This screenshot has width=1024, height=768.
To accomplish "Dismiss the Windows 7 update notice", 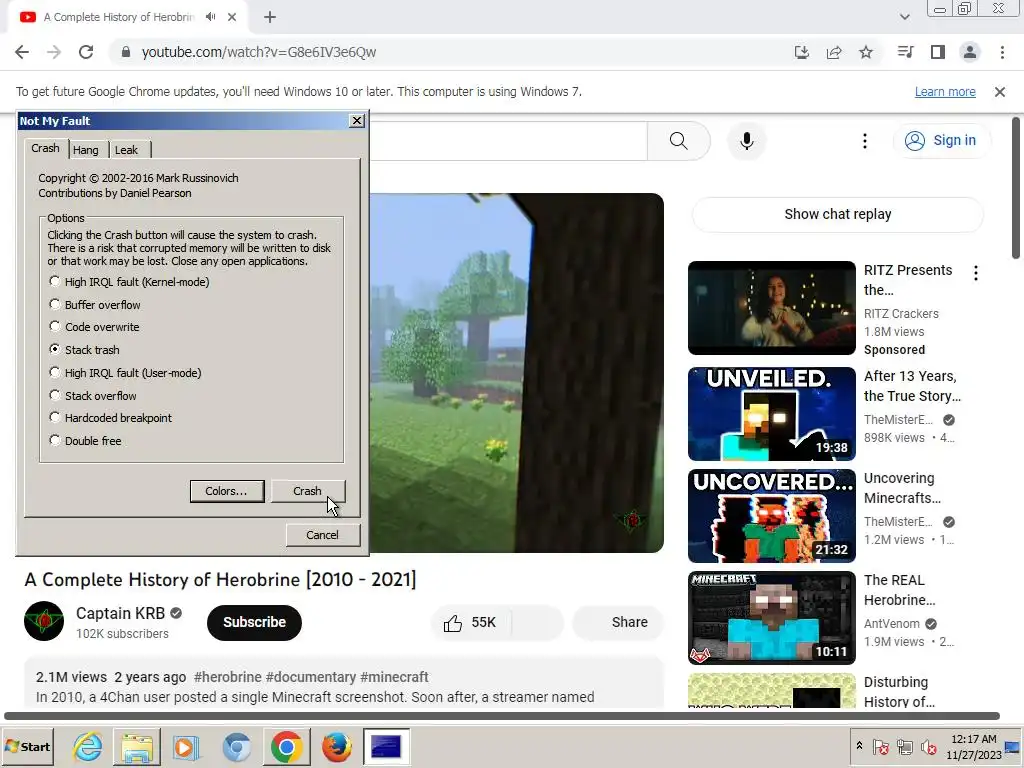I will click(x=1000, y=92).
